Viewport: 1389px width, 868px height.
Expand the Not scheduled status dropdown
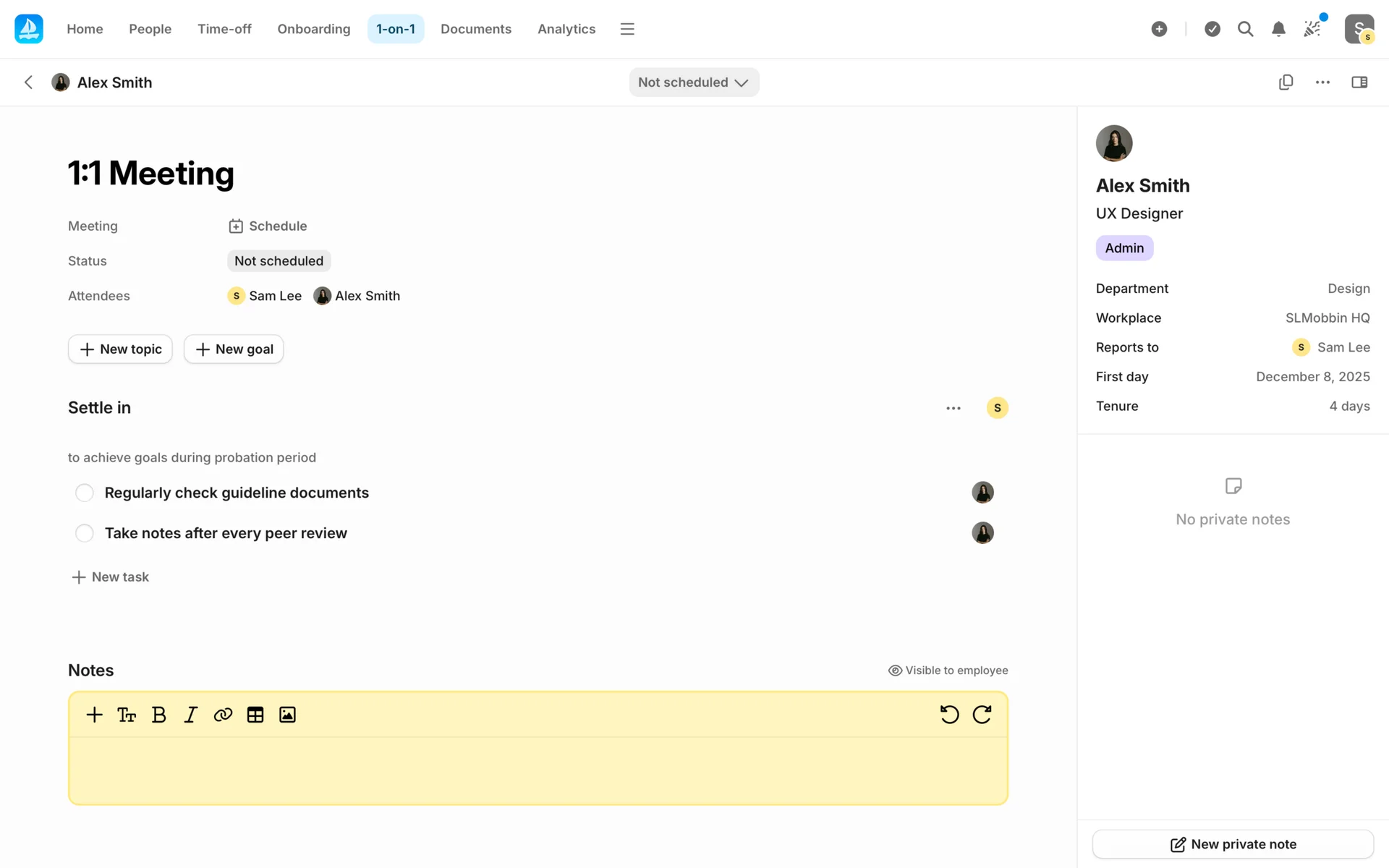pyautogui.click(x=694, y=82)
